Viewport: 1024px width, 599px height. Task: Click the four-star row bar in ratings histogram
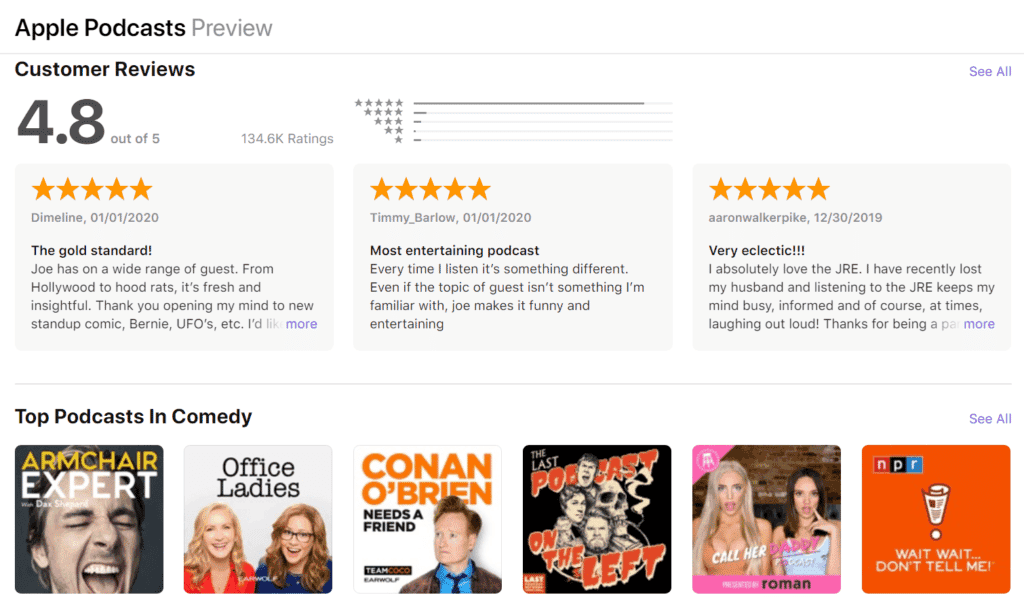pos(543,112)
